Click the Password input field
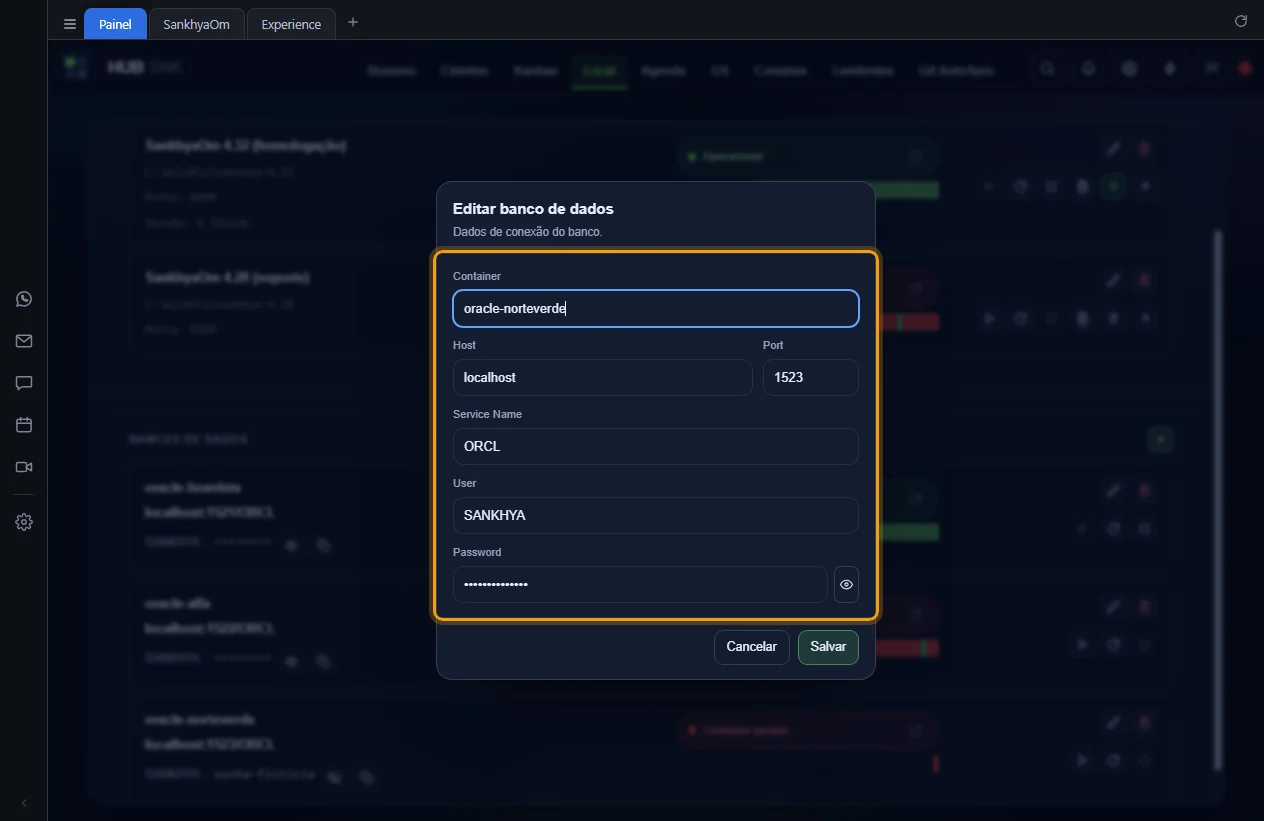This screenshot has height=821, width=1264. click(640, 585)
